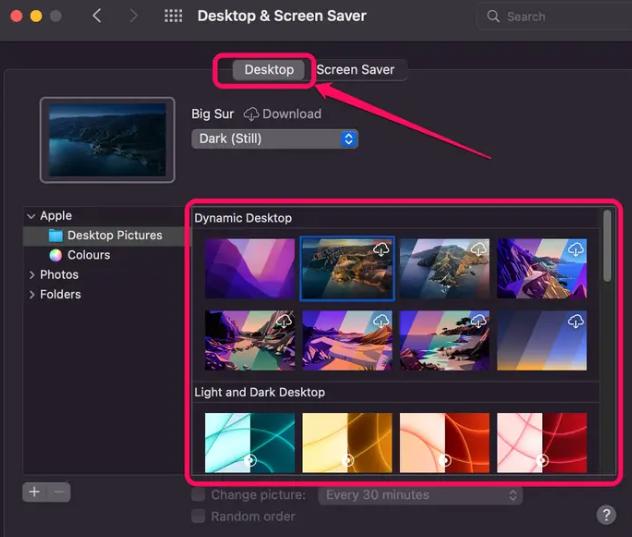Screen dimensions: 632x537
Task: Light/dark mode badge on pink-red wallpaper
Action: (x=543, y=460)
